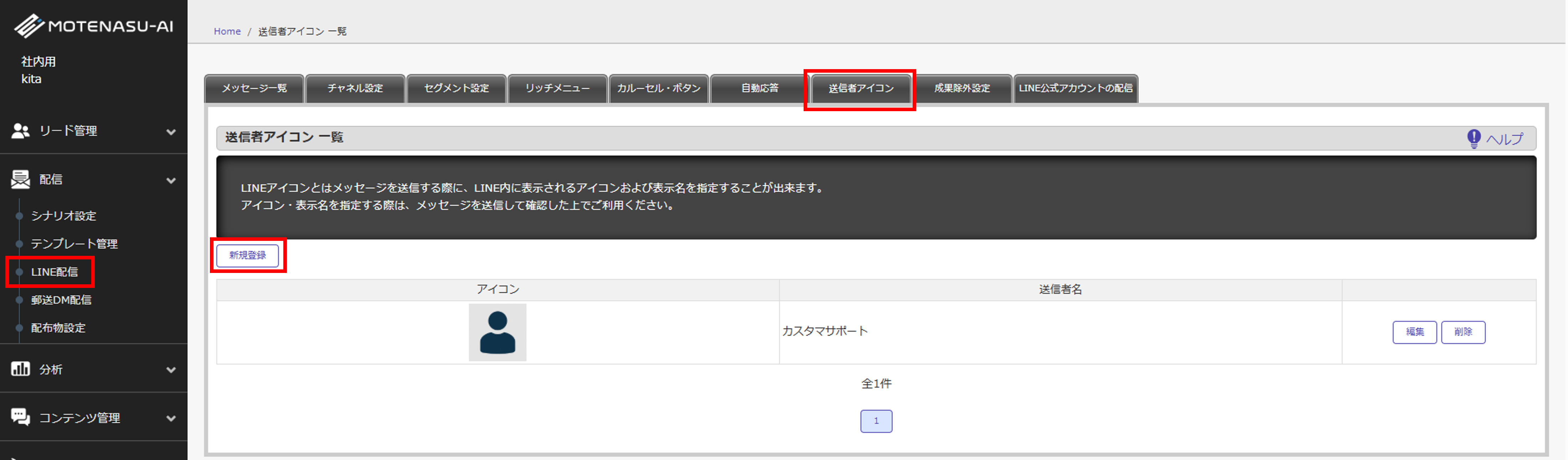The height and width of the screenshot is (460, 1568).
Task: Expand the 分析 section chevron
Action: tap(171, 370)
